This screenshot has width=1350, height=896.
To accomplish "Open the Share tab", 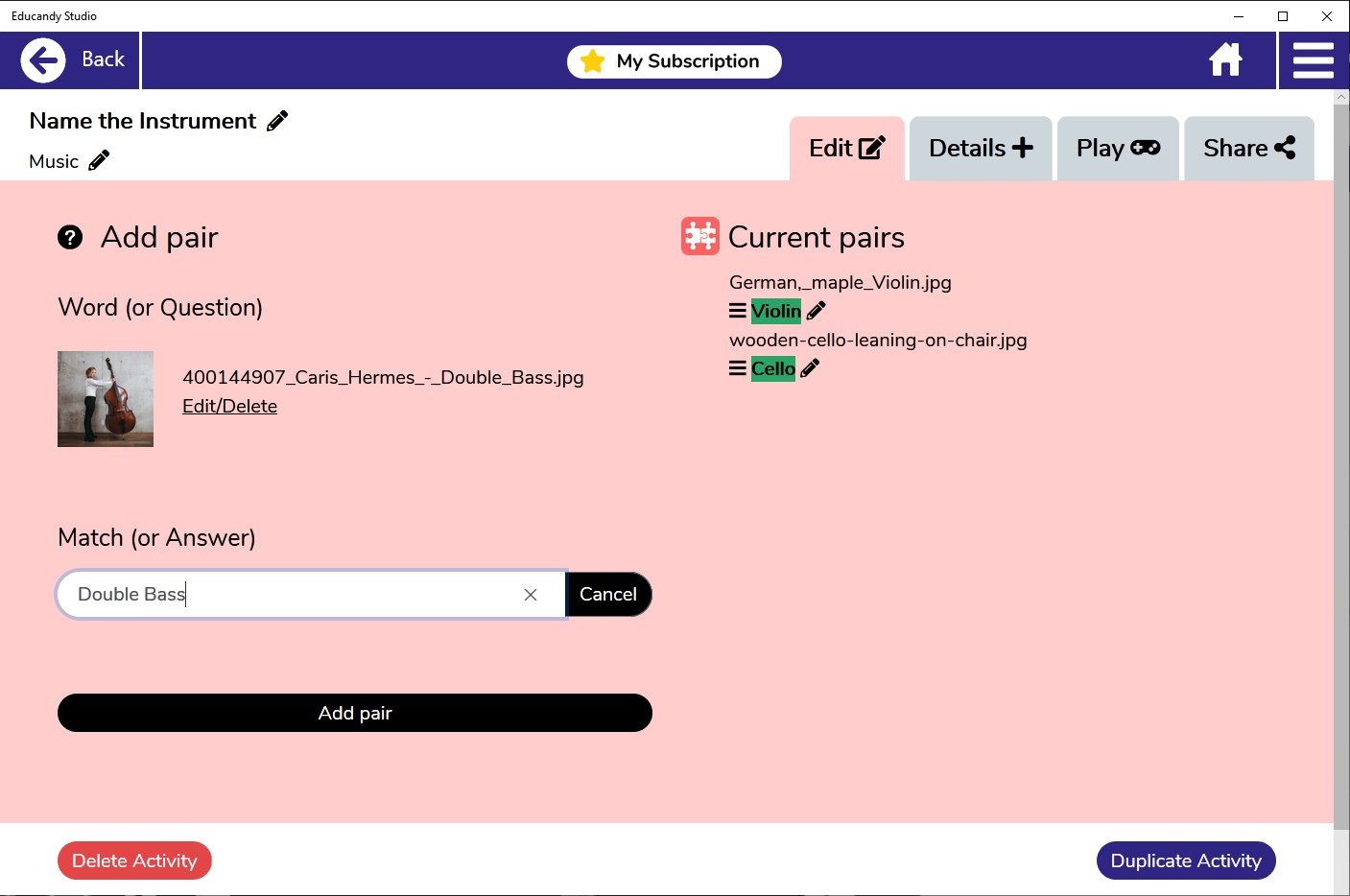I will pyautogui.click(x=1249, y=149).
